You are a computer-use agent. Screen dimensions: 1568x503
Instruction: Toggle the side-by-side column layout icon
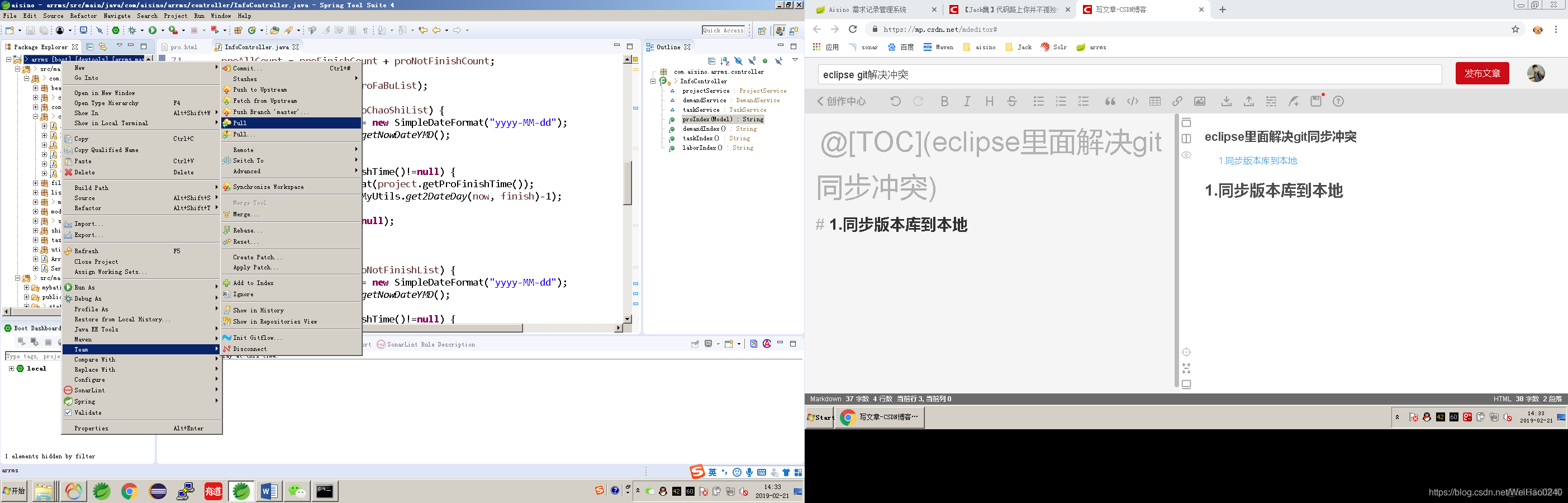1186,139
